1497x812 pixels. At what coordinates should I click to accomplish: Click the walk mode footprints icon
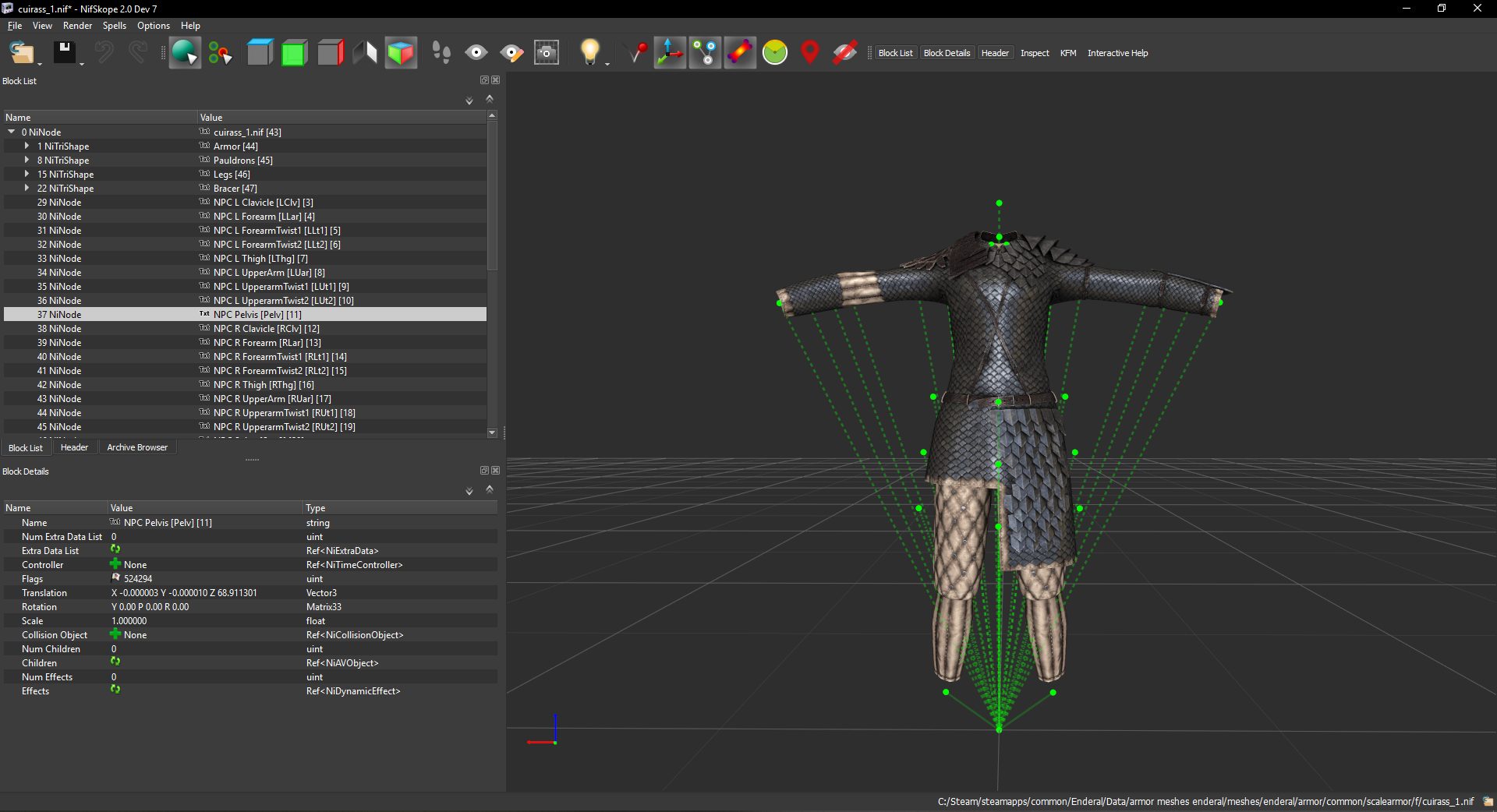441,53
